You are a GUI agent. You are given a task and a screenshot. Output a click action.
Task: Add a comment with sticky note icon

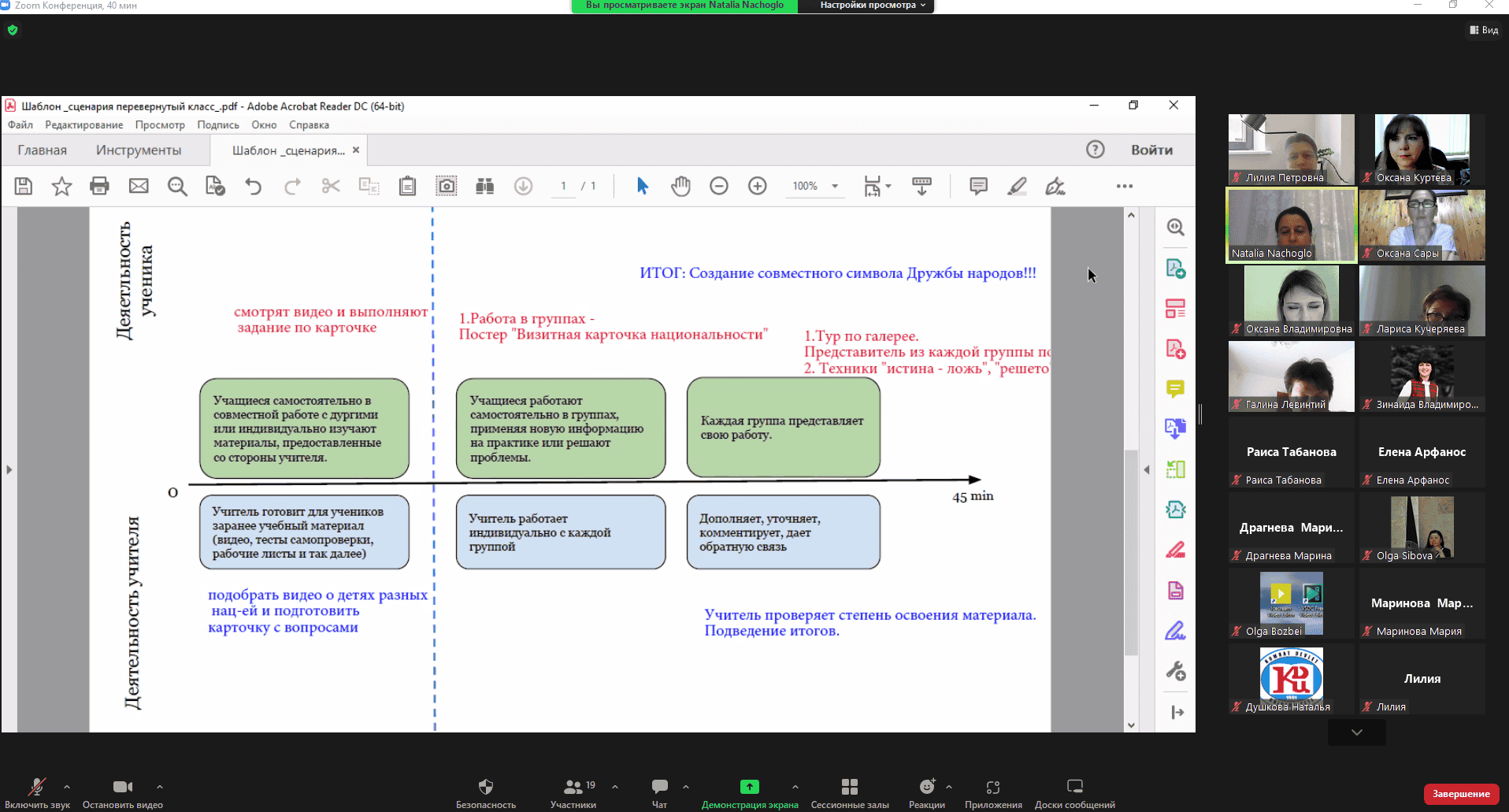[x=978, y=187]
